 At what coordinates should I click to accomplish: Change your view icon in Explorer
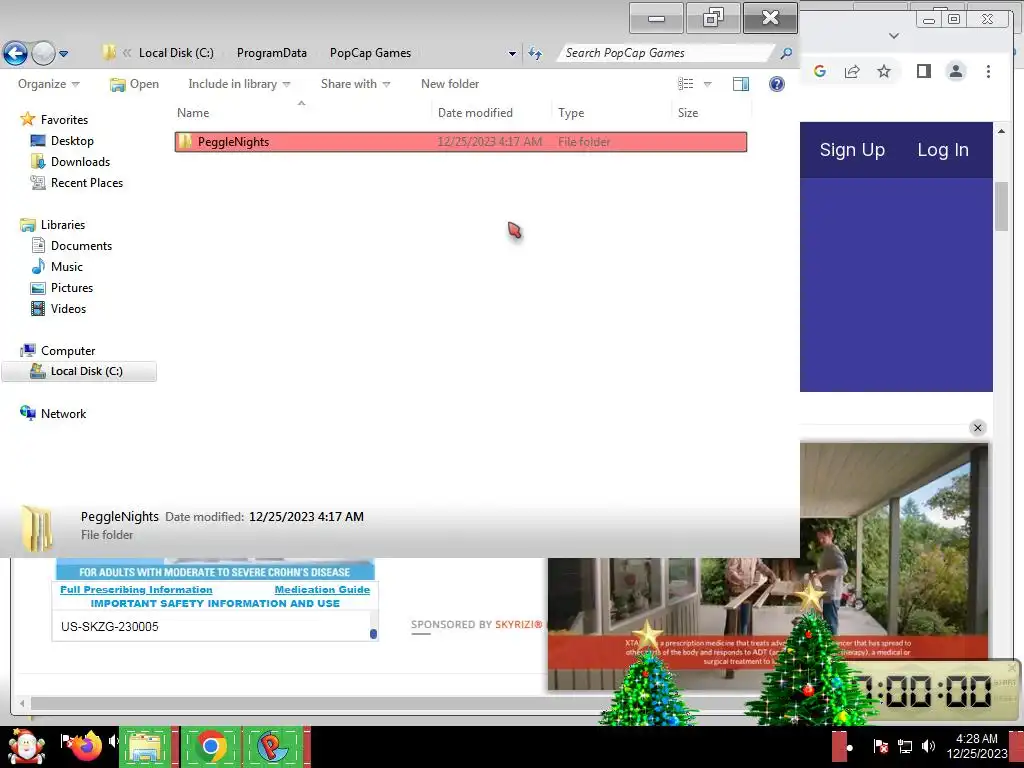point(686,84)
